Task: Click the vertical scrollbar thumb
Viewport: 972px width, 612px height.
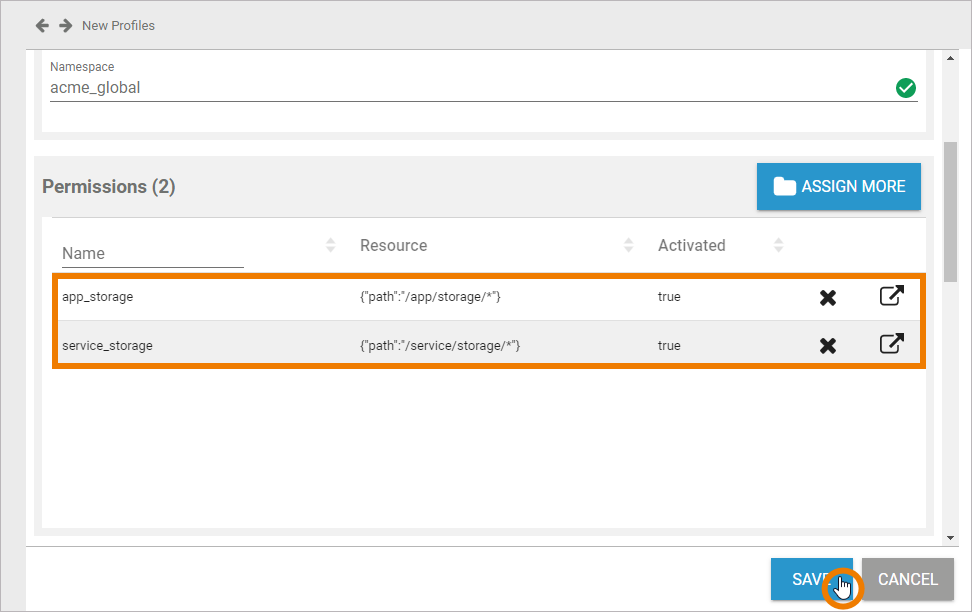Action: click(x=950, y=200)
